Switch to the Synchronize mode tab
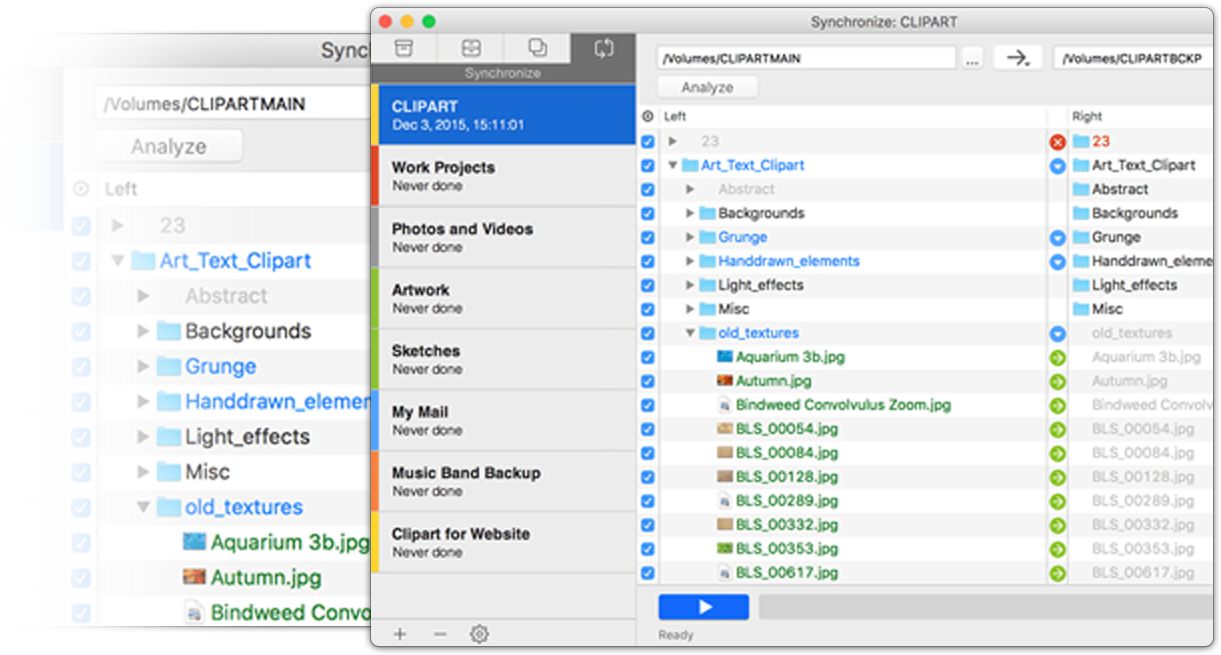 click(602, 48)
